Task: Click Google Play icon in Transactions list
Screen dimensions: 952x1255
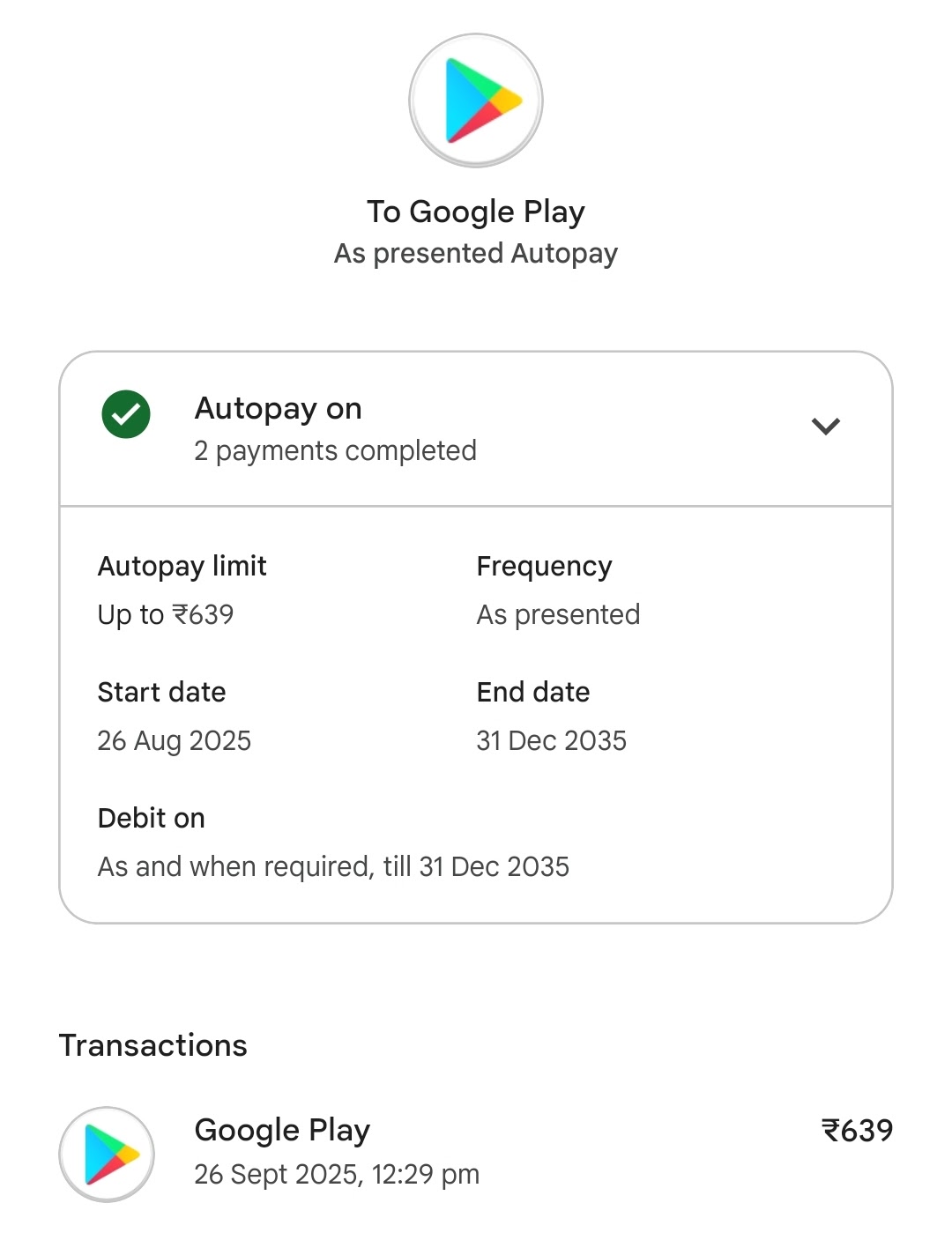Action: tap(107, 1154)
